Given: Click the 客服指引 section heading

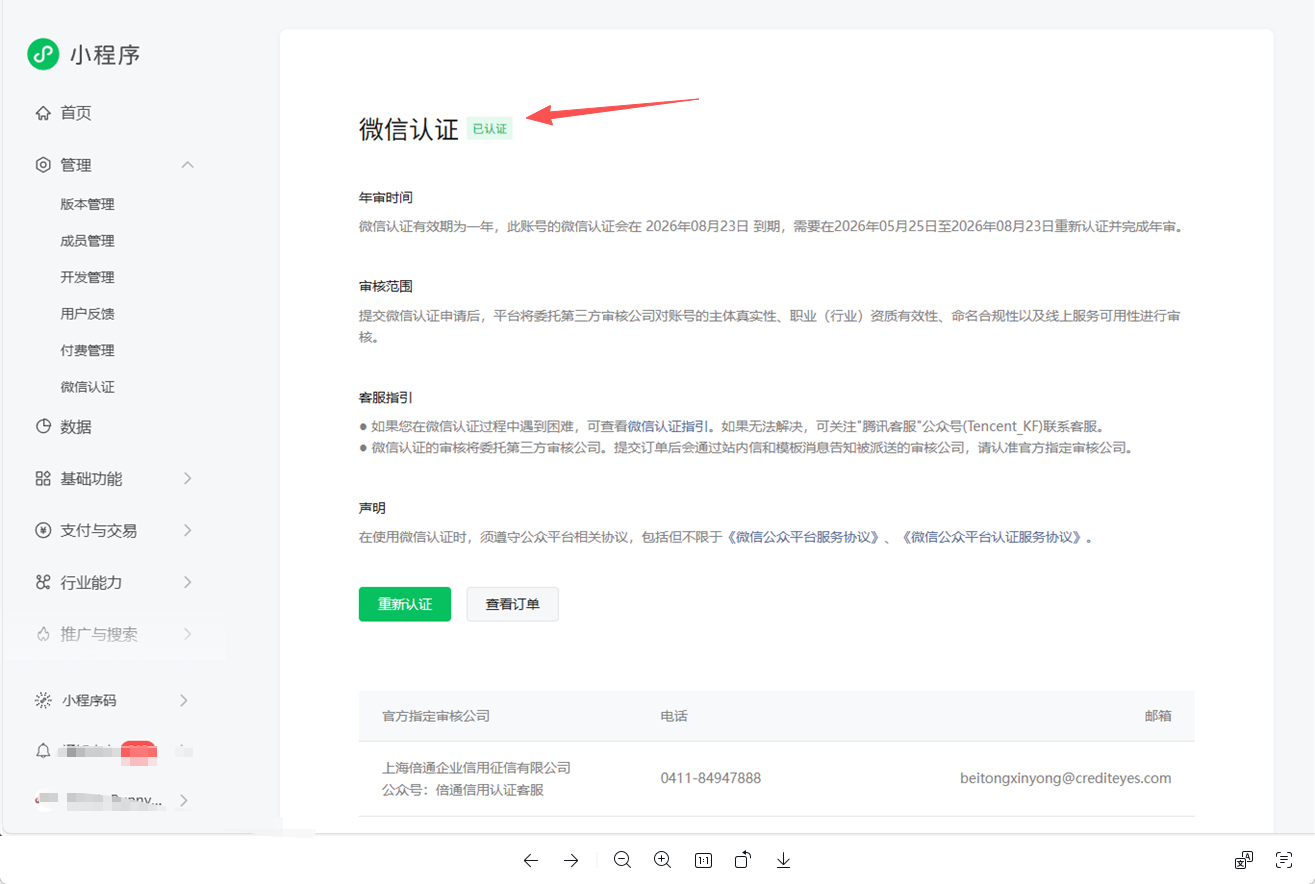Looking at the screenshot, I should point(386,397).
